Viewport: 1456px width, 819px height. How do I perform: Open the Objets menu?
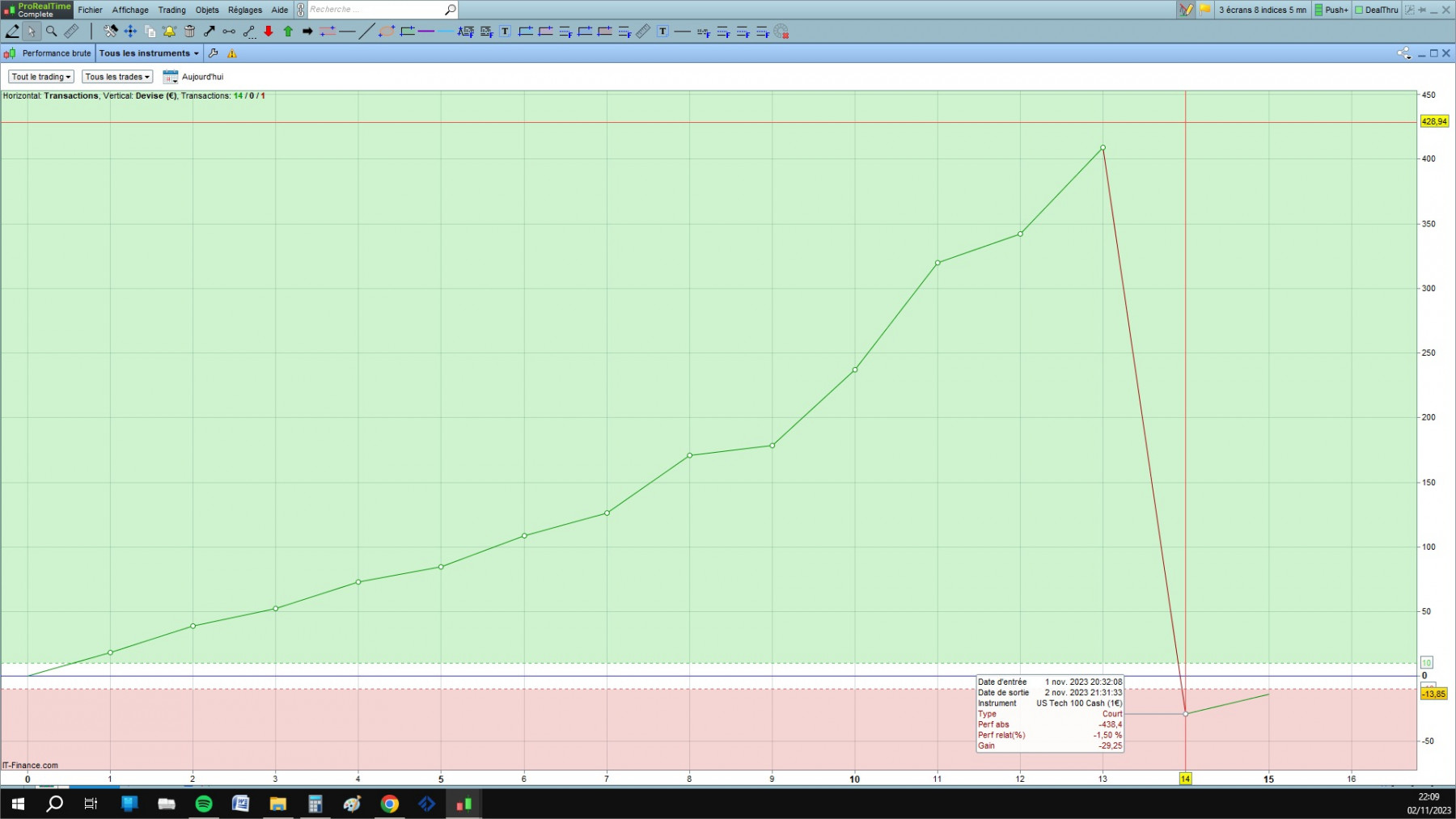(207, 10)
